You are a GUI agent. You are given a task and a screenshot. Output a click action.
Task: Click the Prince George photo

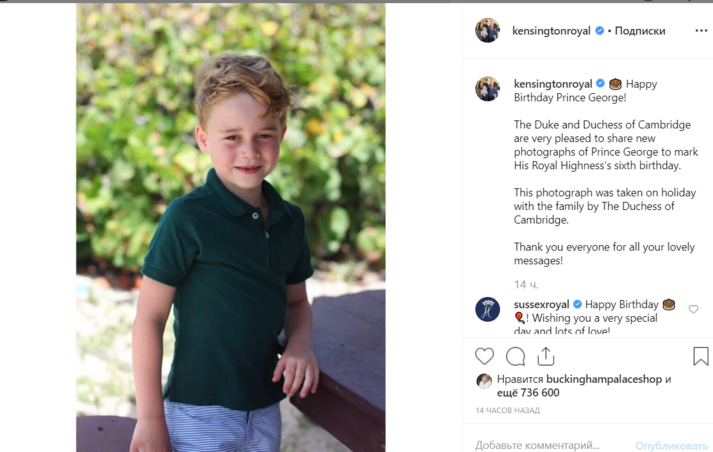tap(231, 227)
